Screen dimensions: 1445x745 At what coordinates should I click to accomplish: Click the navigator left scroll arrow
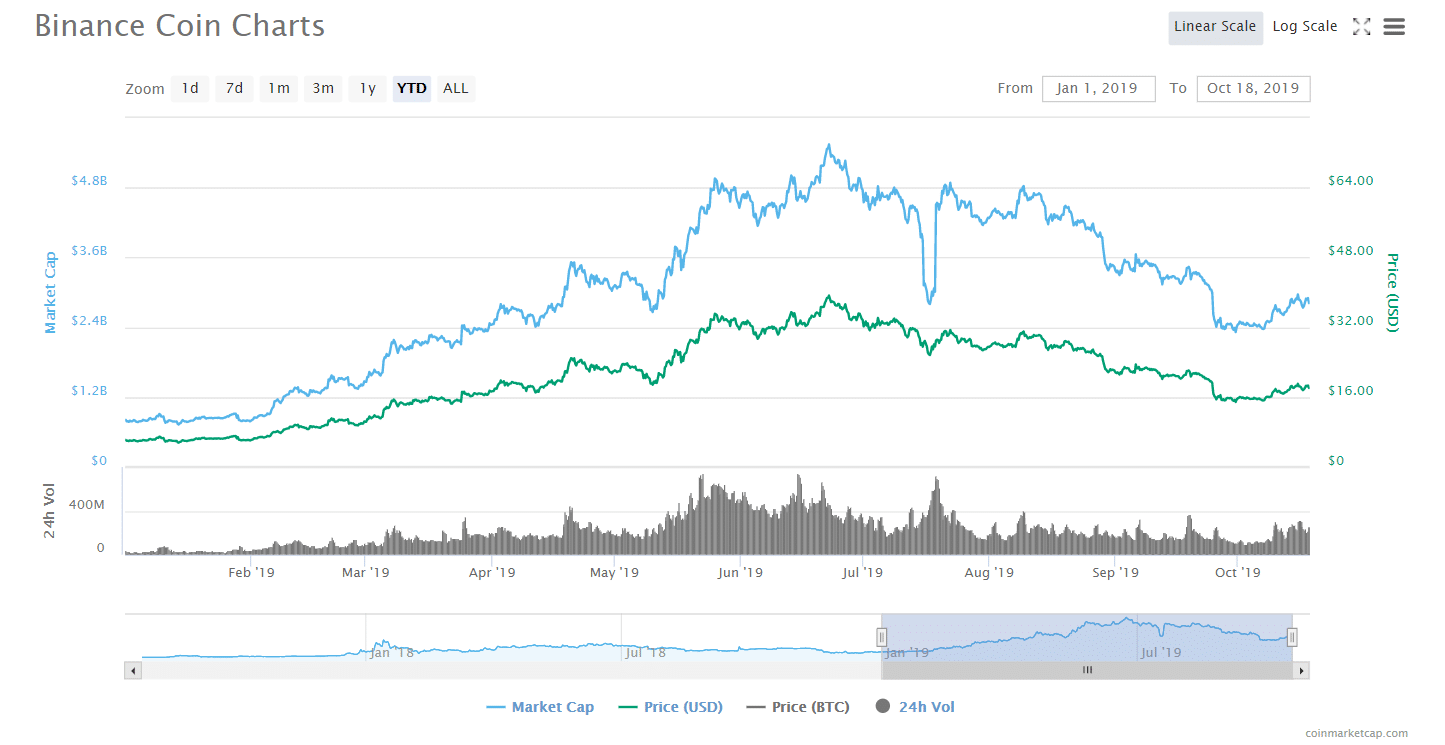(133, 670)
